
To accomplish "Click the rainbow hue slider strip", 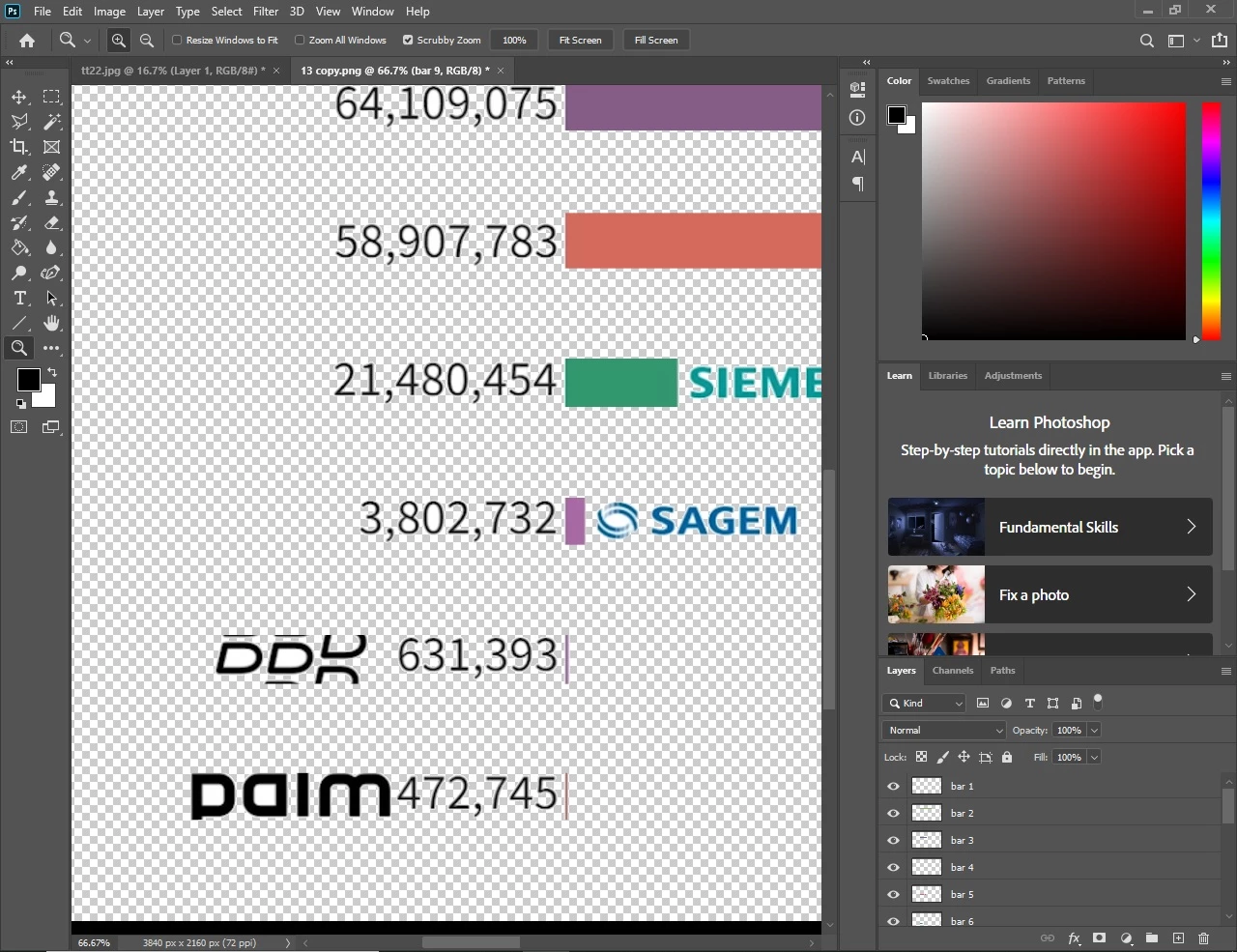I will point(1211,221).
